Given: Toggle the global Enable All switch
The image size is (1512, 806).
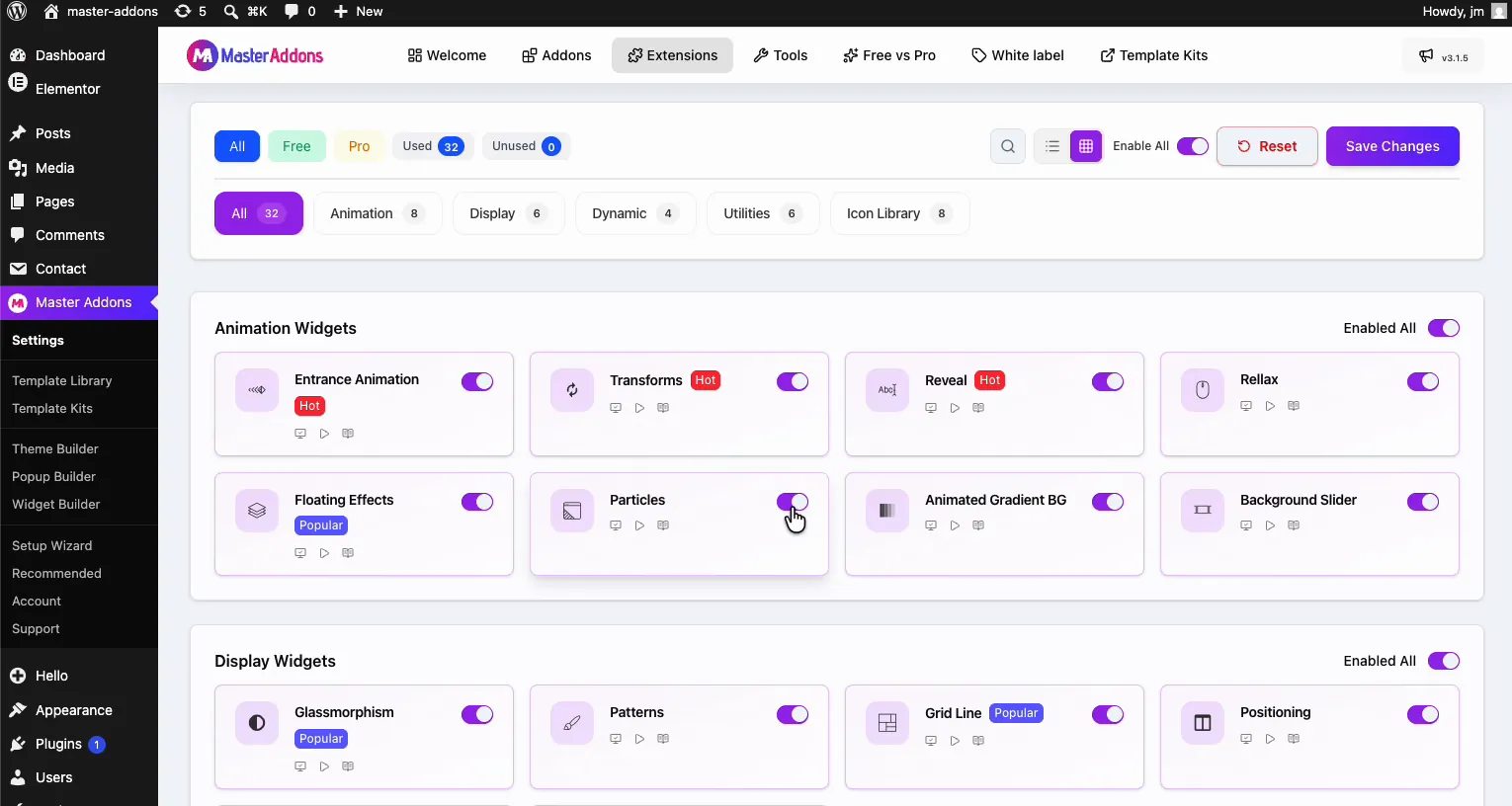Looking at the screenshot, I should coord(1193,146).
